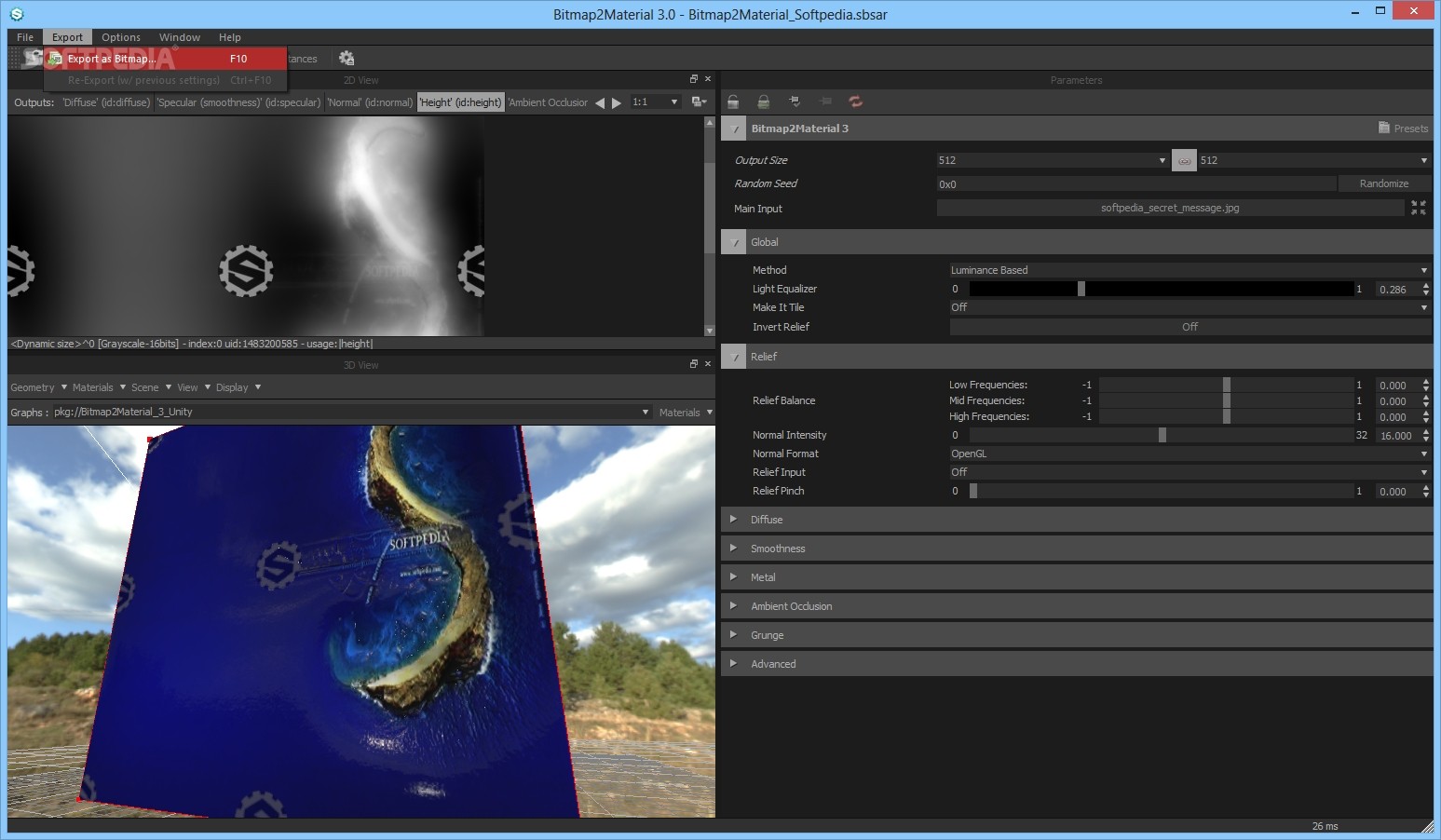This screenshot has height=840, width=1441.
Task: Click the greyed-out pin icon in Parameters toolbar
Action: tap(825, 102)
